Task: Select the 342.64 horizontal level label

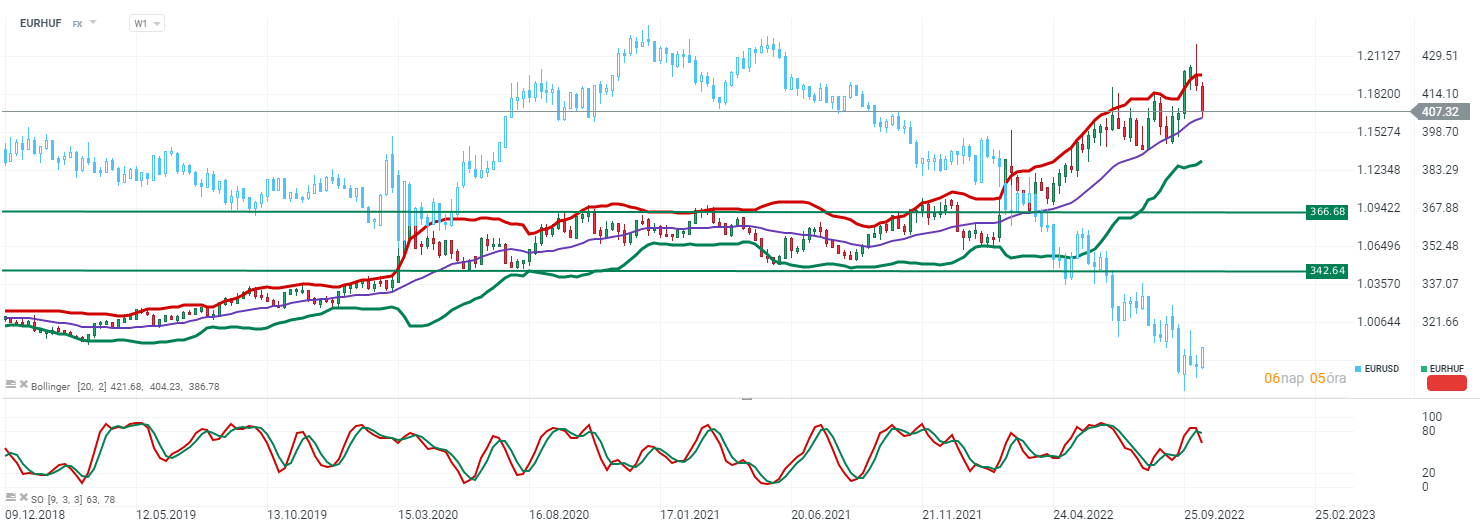Action: pos(1326,271)
